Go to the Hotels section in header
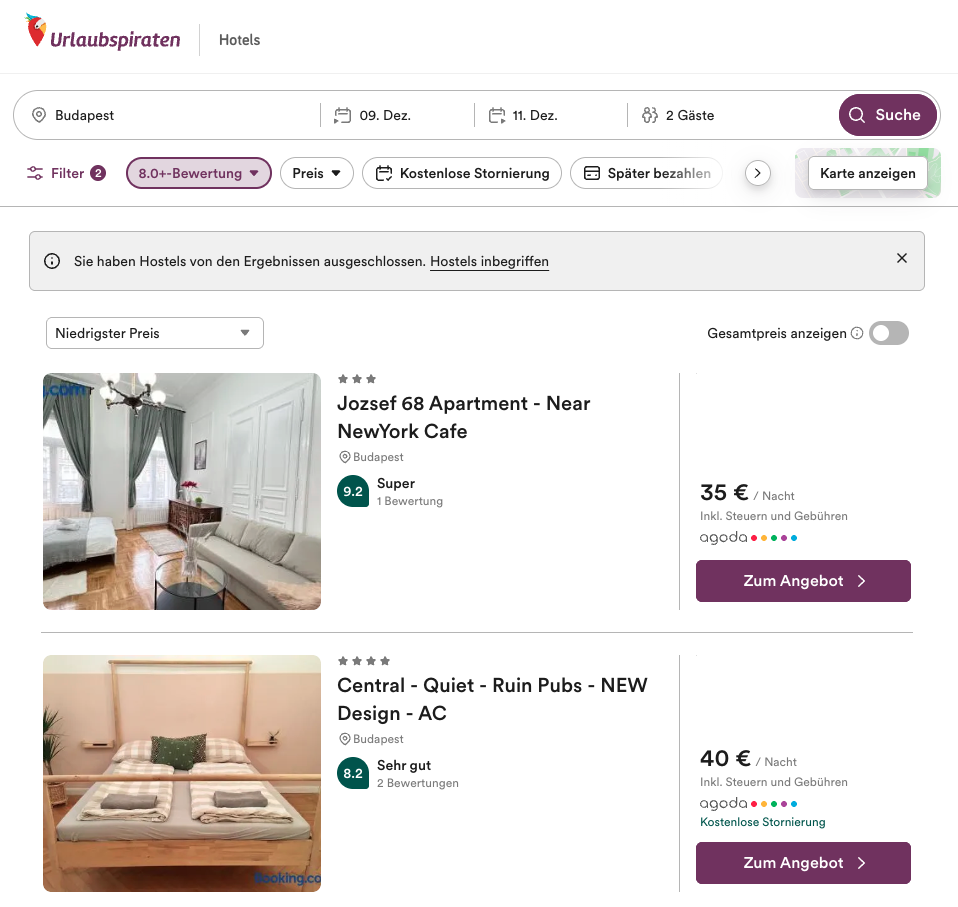 tap(239, 40)
